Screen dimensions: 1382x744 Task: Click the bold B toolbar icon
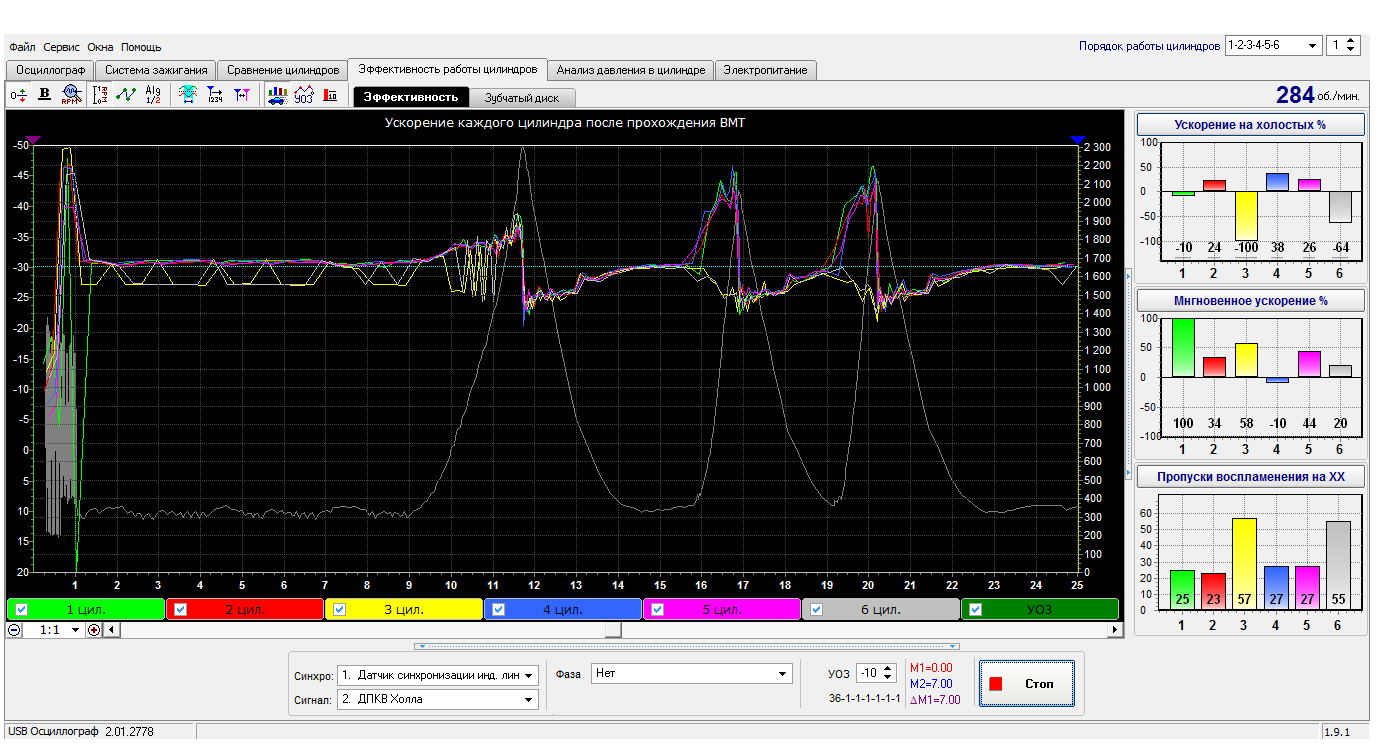tap(44, 95)
